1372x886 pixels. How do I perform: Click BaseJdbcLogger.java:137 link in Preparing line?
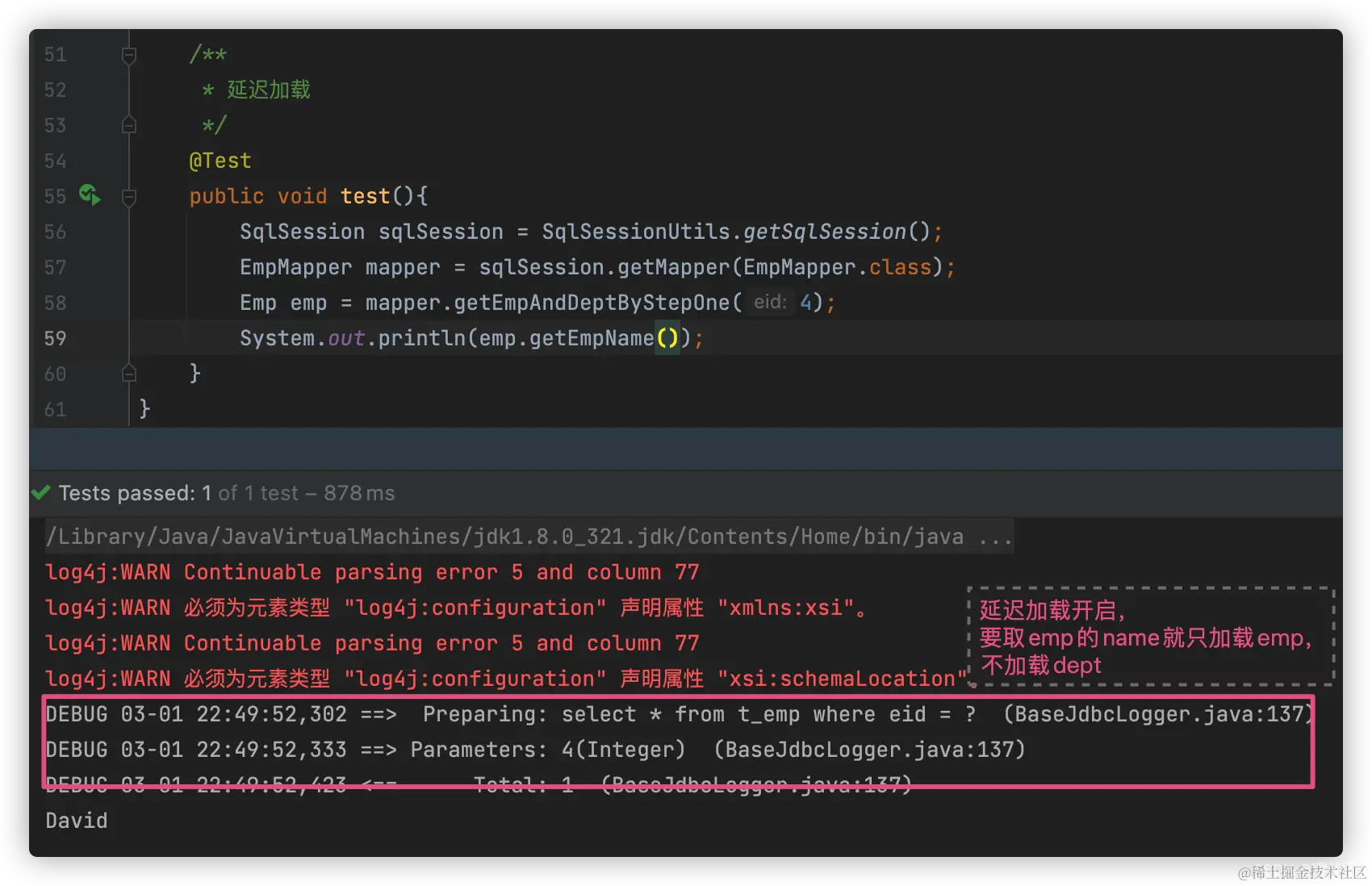pos(1159,714)
